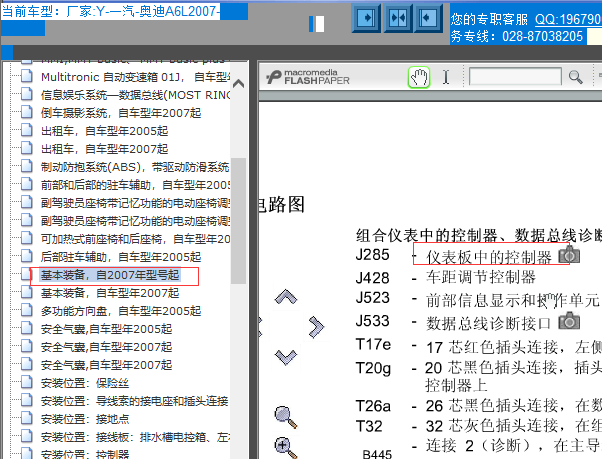Image resolution: width=602 pixels, height=459 pixels.
Task: Click the macromedia FlashPaper logo
Action: click(308, 77)
